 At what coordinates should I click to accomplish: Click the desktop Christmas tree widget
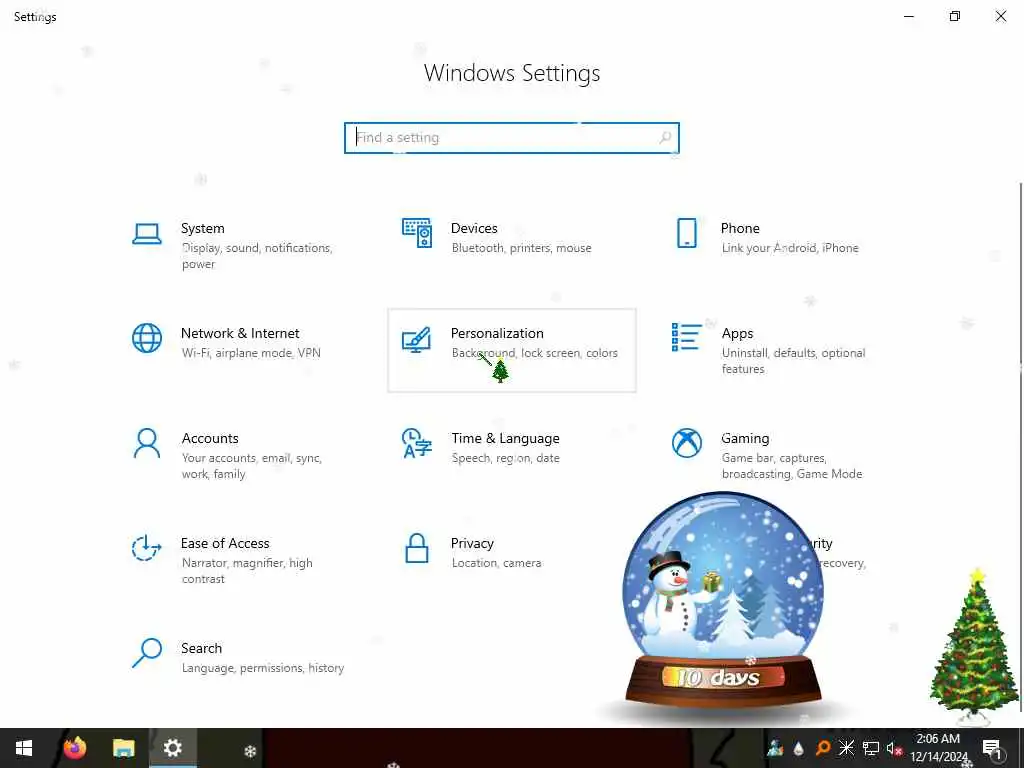973,648
